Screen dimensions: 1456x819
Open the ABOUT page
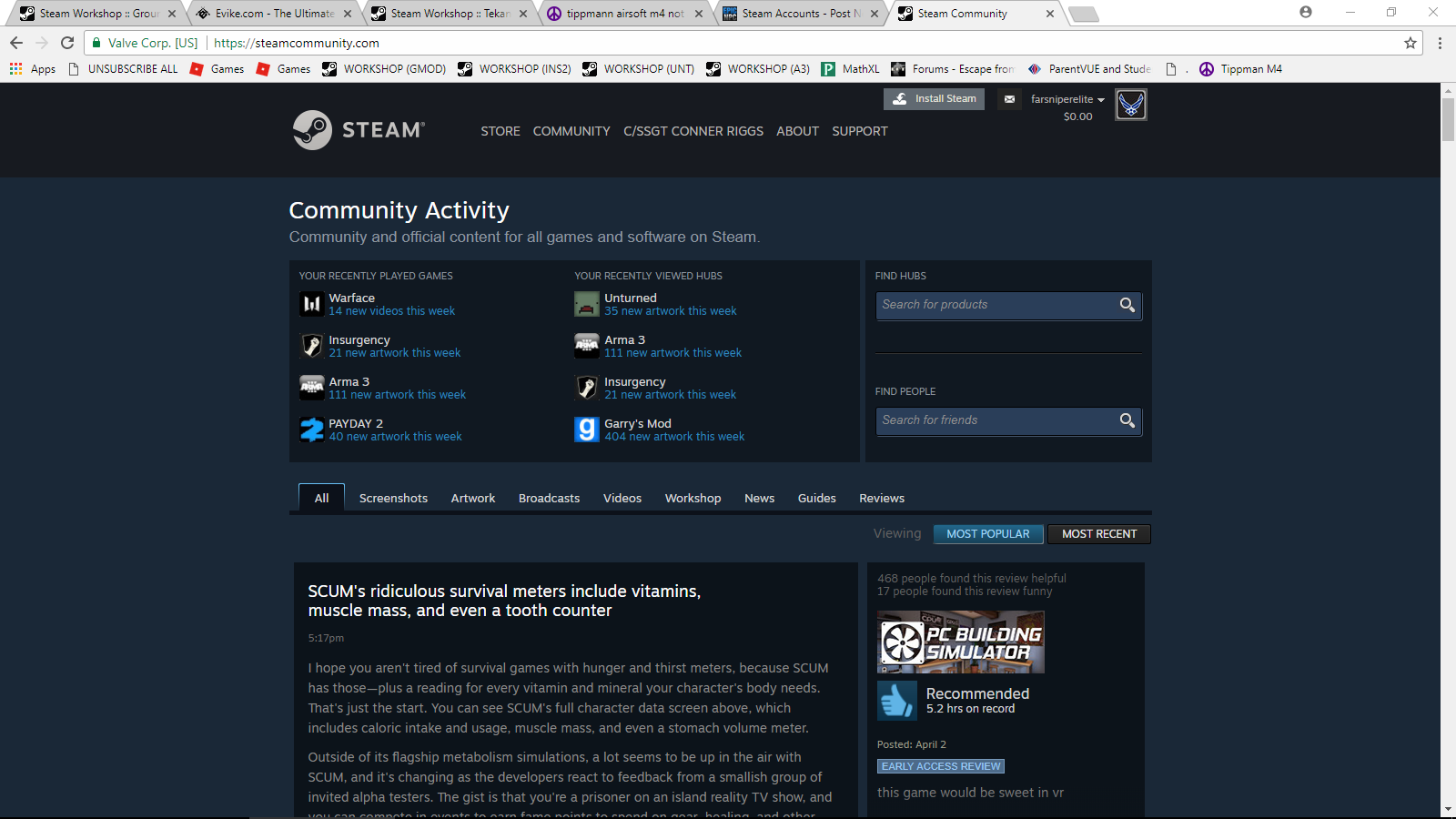click(797, 131)
